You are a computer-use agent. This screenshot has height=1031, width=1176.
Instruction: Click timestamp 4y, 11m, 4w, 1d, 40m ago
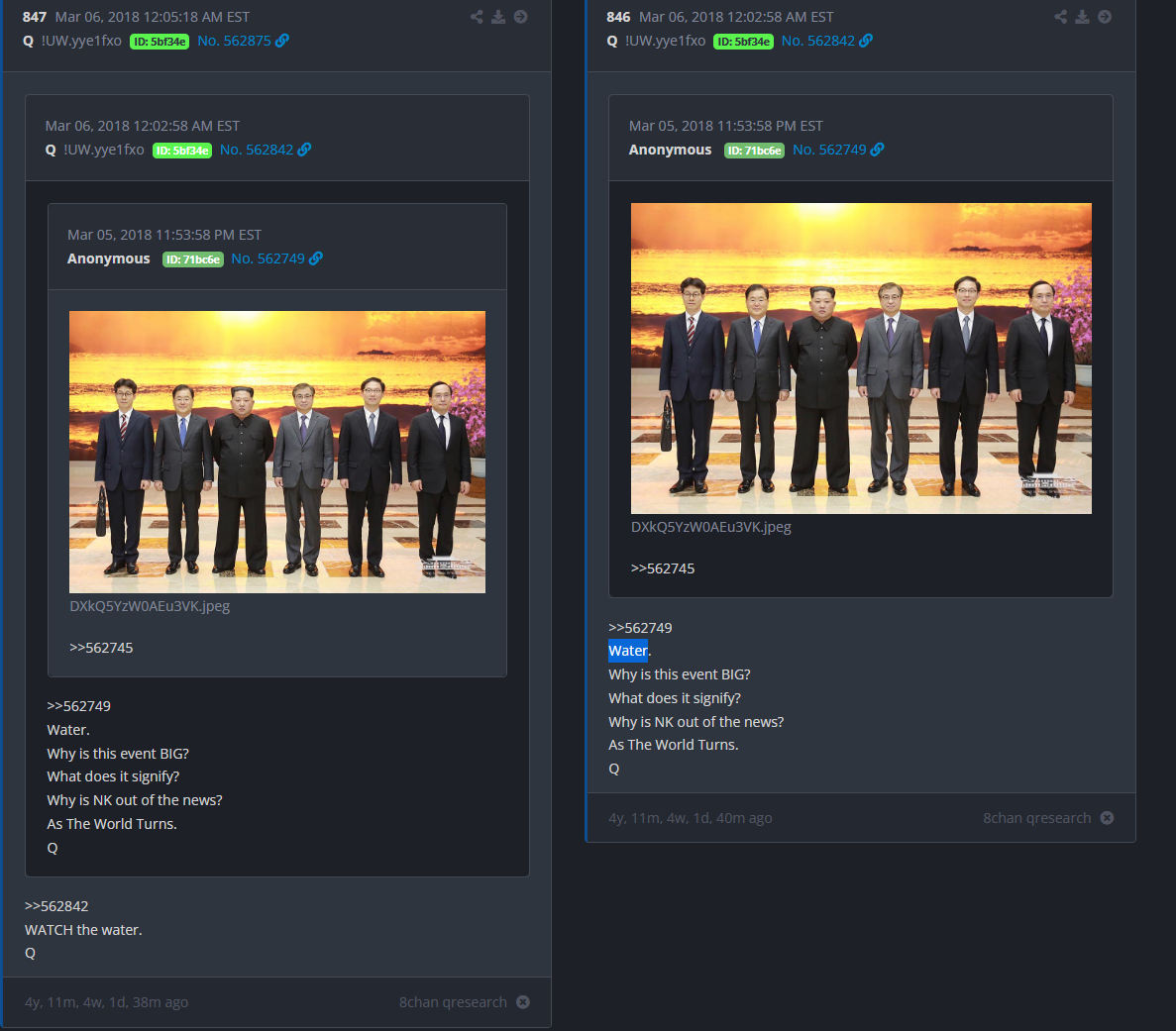(690, 817)
